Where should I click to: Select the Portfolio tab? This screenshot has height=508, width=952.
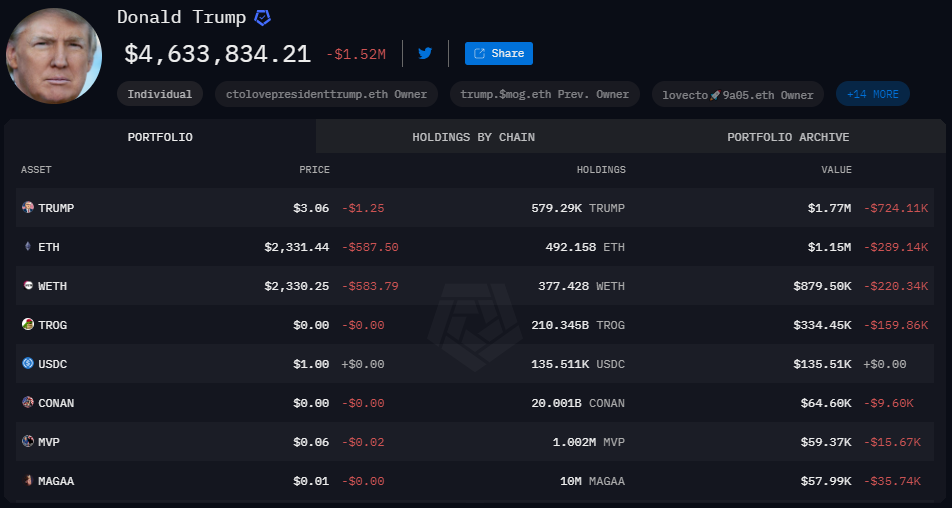coord(160,137)
